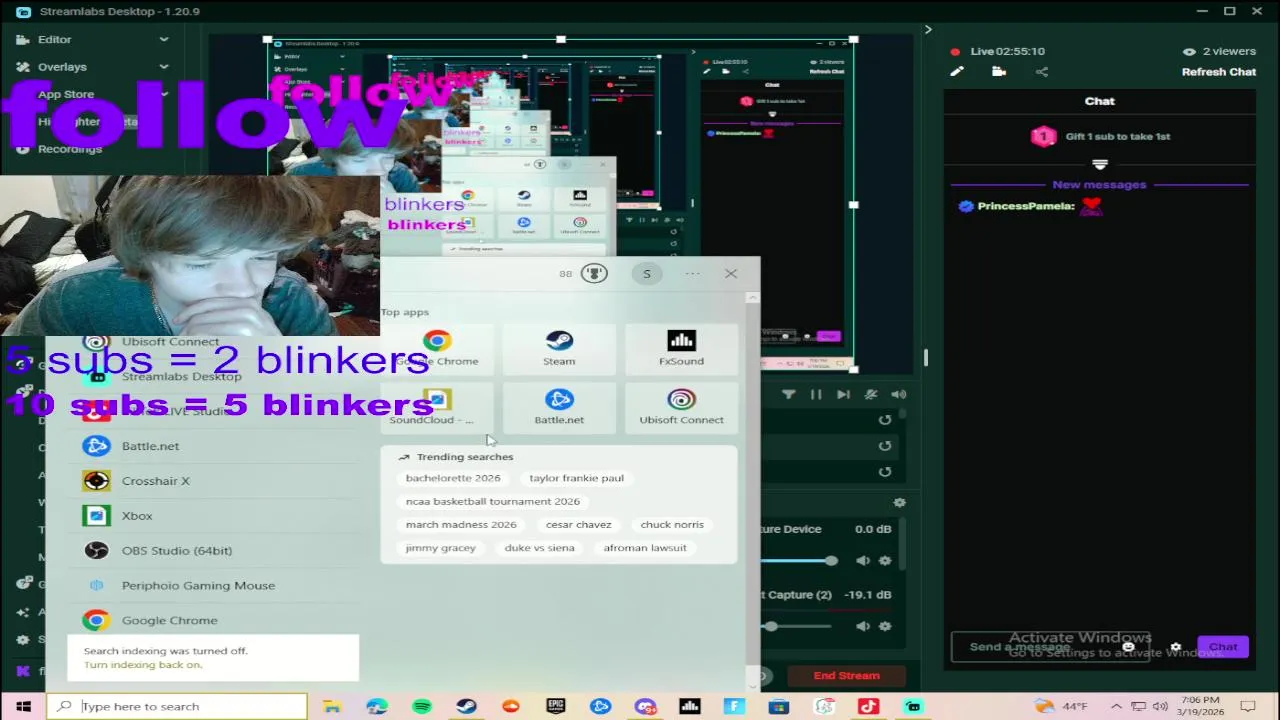1280x720 pixels.
Task: Open Editor section in Streamlabs sidebar
Action: [x=55, y=39]
